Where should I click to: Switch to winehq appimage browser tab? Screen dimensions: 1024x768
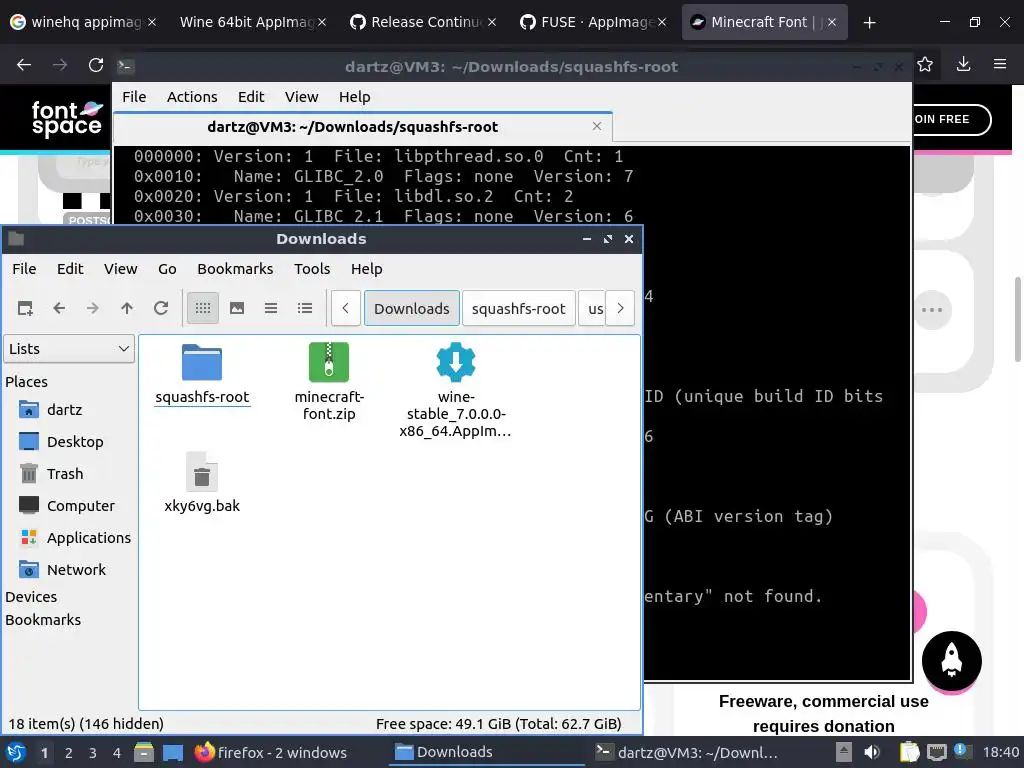pyautogui.click(x=84, y=22)
